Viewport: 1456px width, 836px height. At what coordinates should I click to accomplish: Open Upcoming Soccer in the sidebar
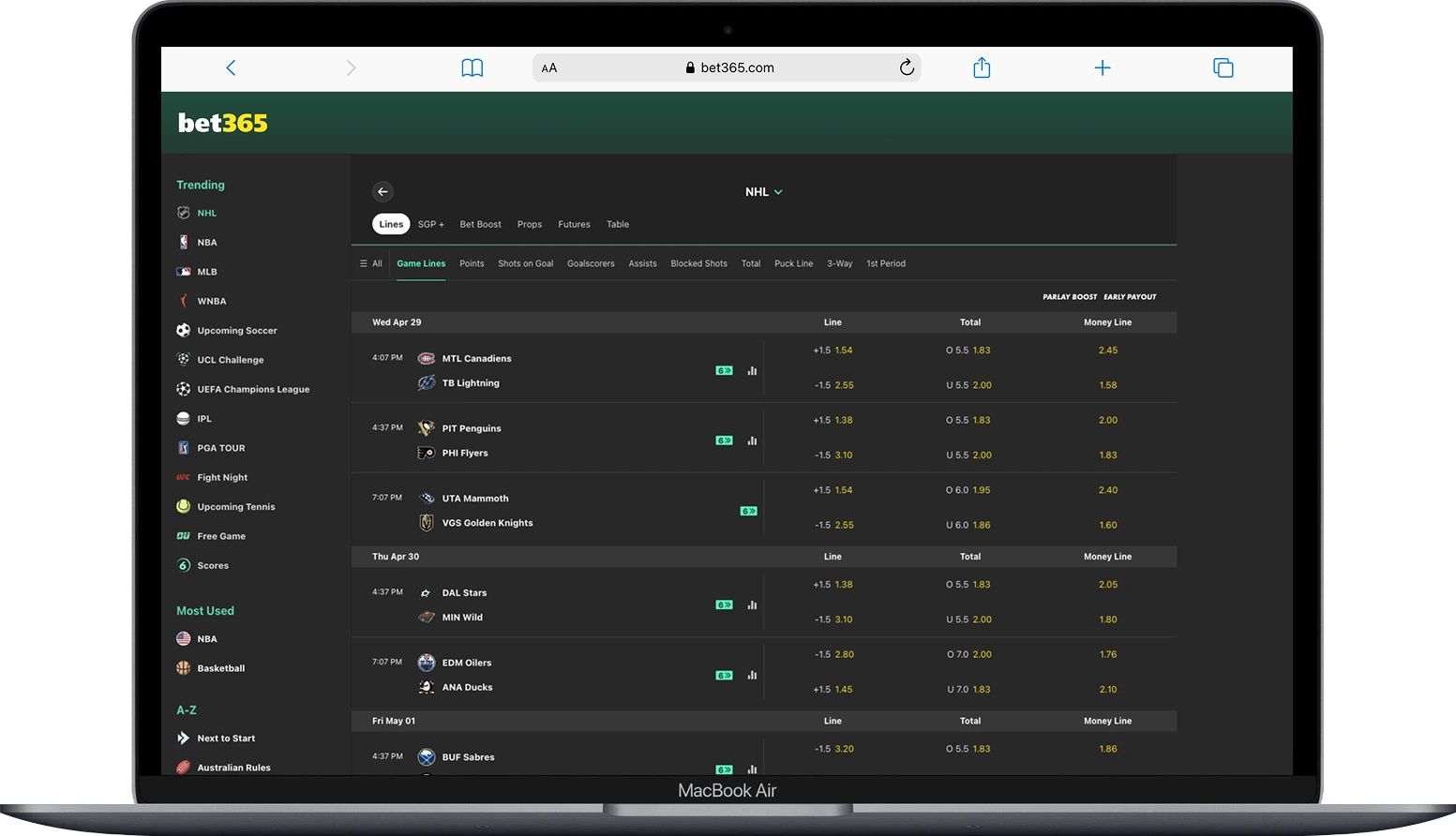pos(237,331)
